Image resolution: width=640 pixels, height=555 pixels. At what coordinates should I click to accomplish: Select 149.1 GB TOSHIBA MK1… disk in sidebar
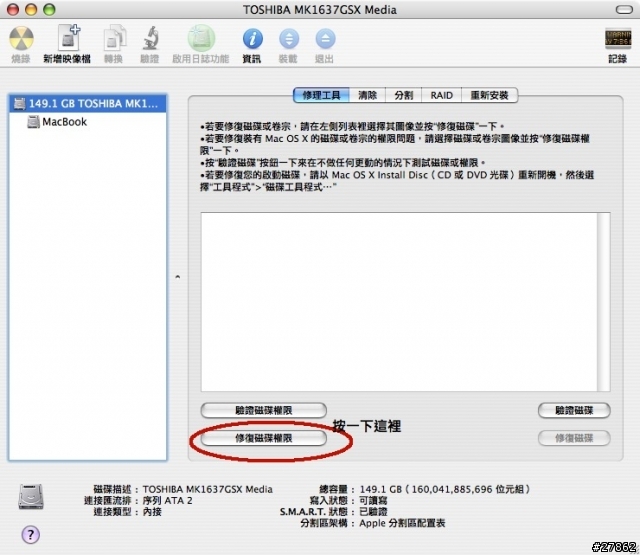coord(88,103)
